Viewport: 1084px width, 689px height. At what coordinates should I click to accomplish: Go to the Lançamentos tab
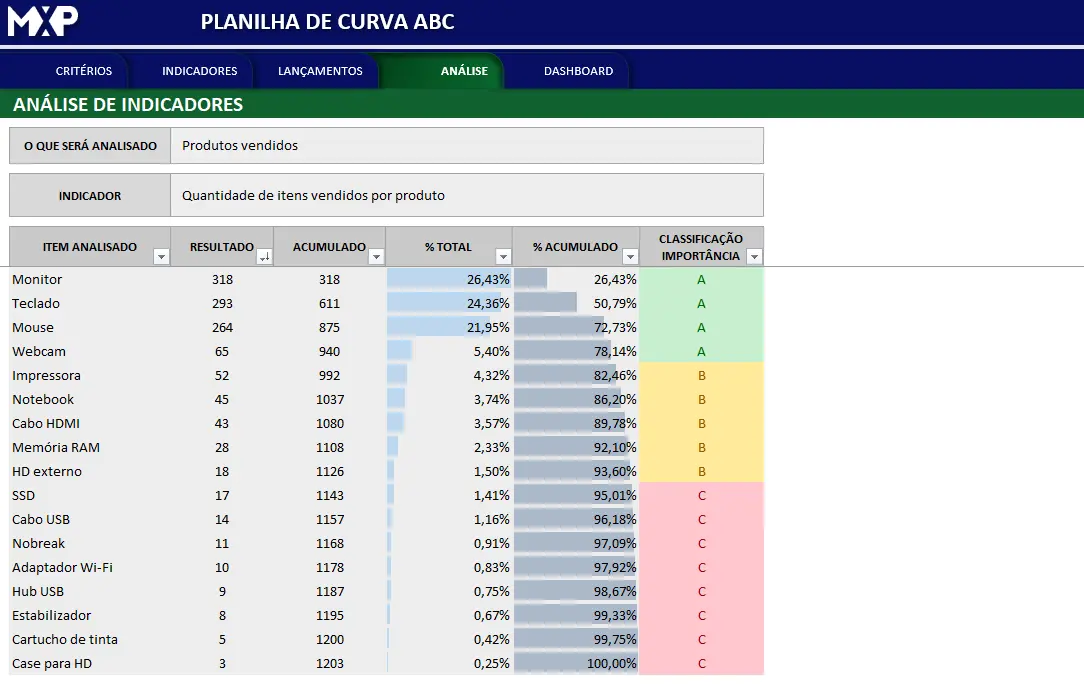coord(320,71)
